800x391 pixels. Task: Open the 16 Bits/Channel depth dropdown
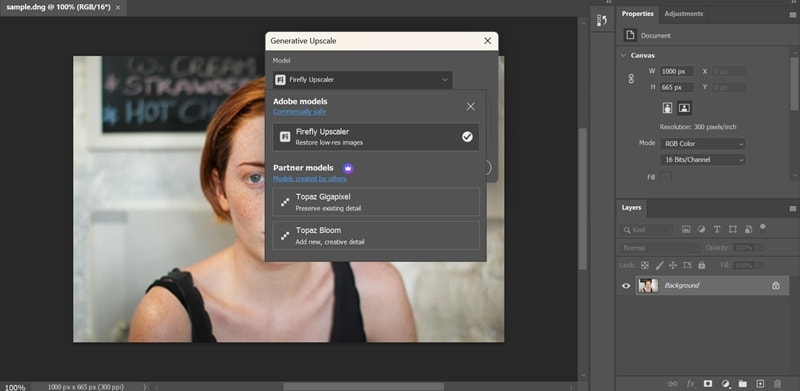pyautogui.click(x=703, y=160)
